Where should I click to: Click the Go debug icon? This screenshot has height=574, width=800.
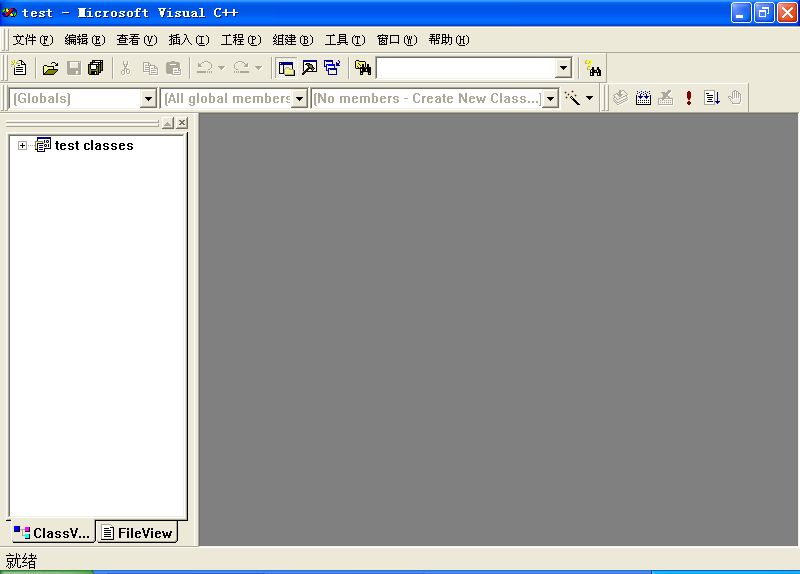click(x=712, y=97)
